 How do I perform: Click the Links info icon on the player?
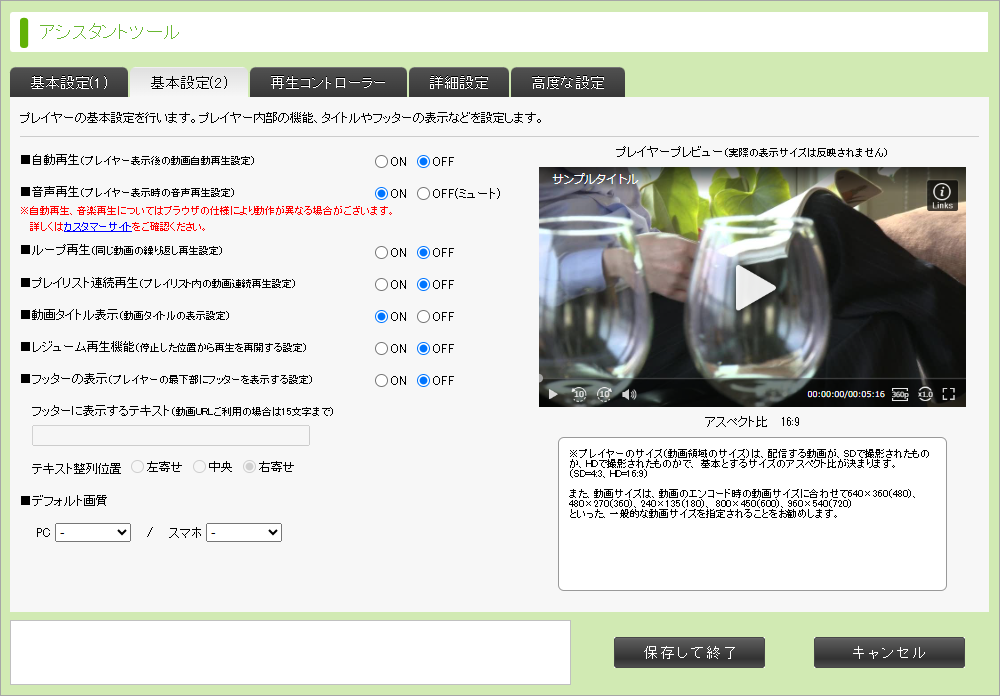click(942, 195)
